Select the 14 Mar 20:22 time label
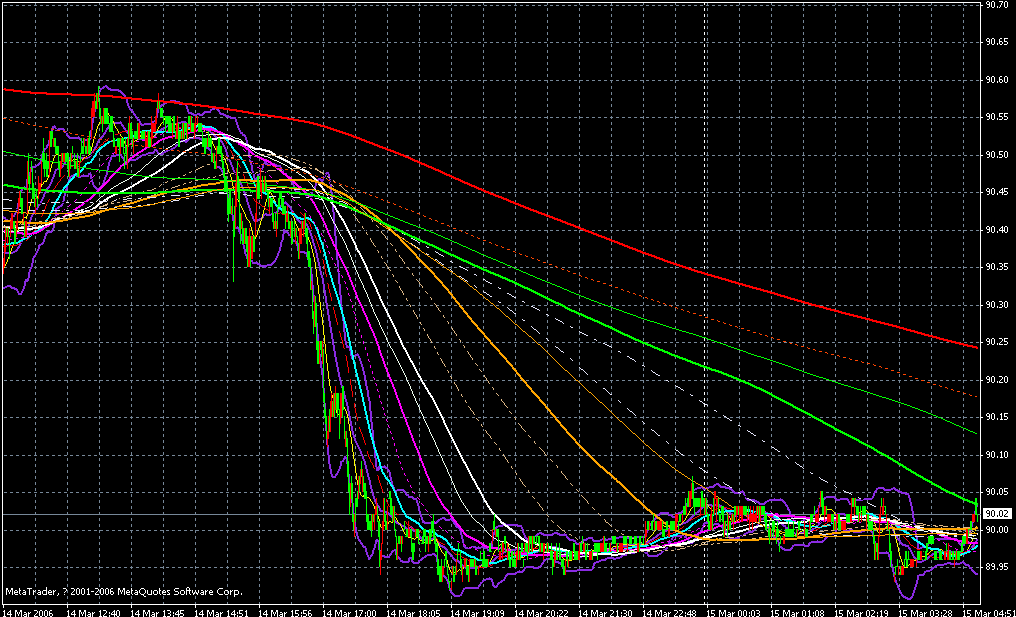 (545, 610)
